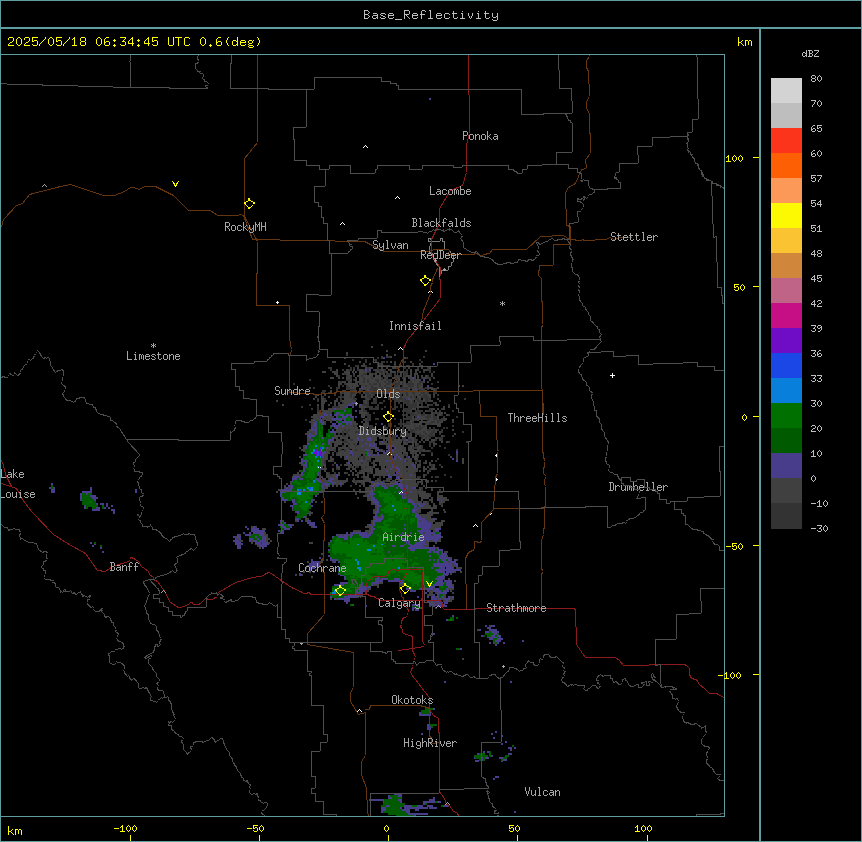Select the Lake Louise label
Viewport: 862px width, 842px height.
pos(18,484)
